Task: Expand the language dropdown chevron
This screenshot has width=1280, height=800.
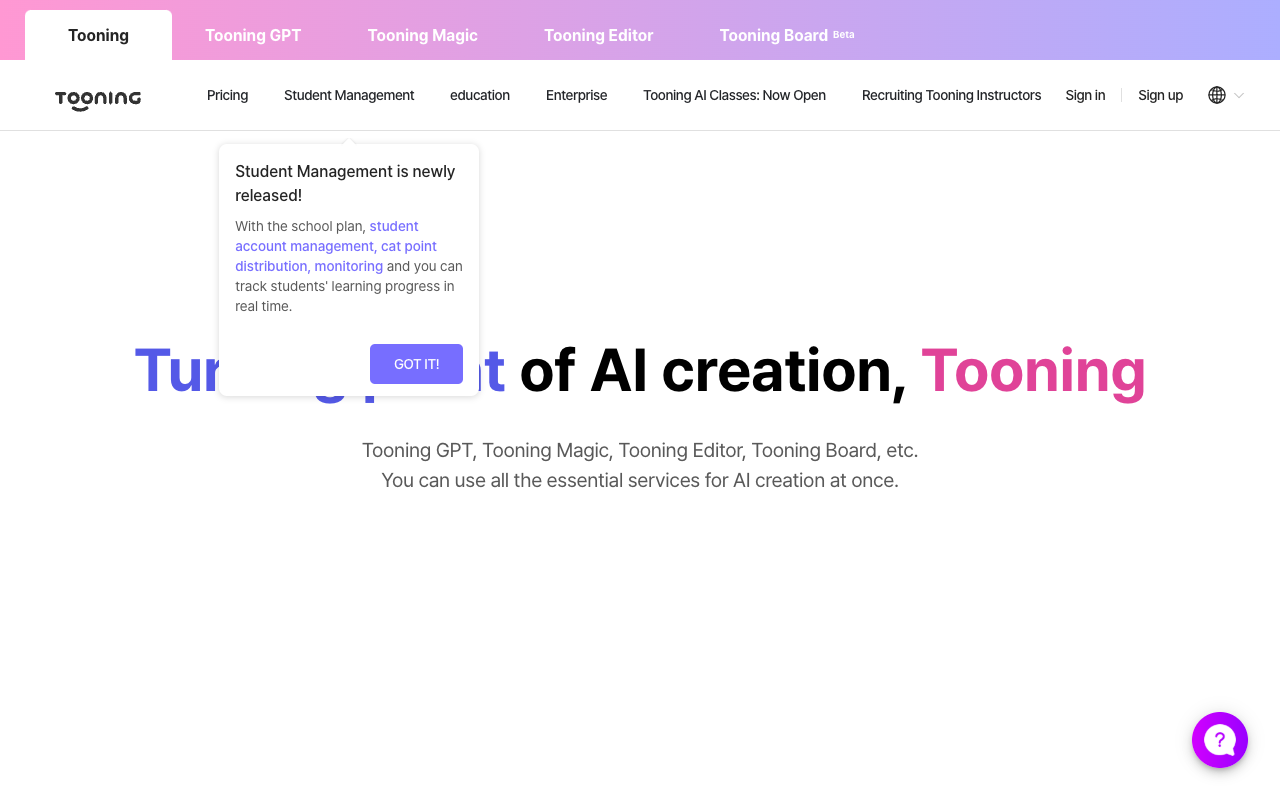Action: [x=1239, y=95]
